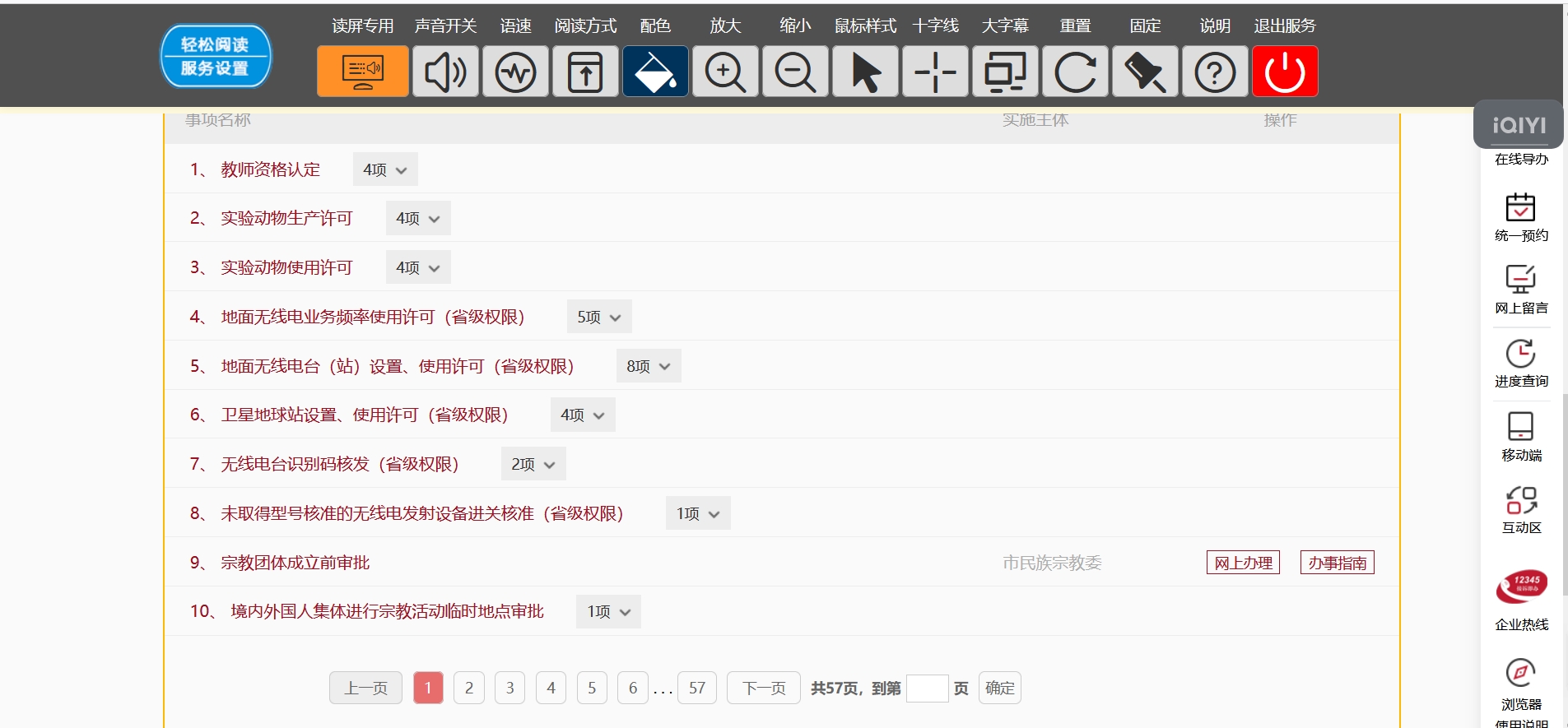Open the browser usage guide compass icon

(1520, 672)
